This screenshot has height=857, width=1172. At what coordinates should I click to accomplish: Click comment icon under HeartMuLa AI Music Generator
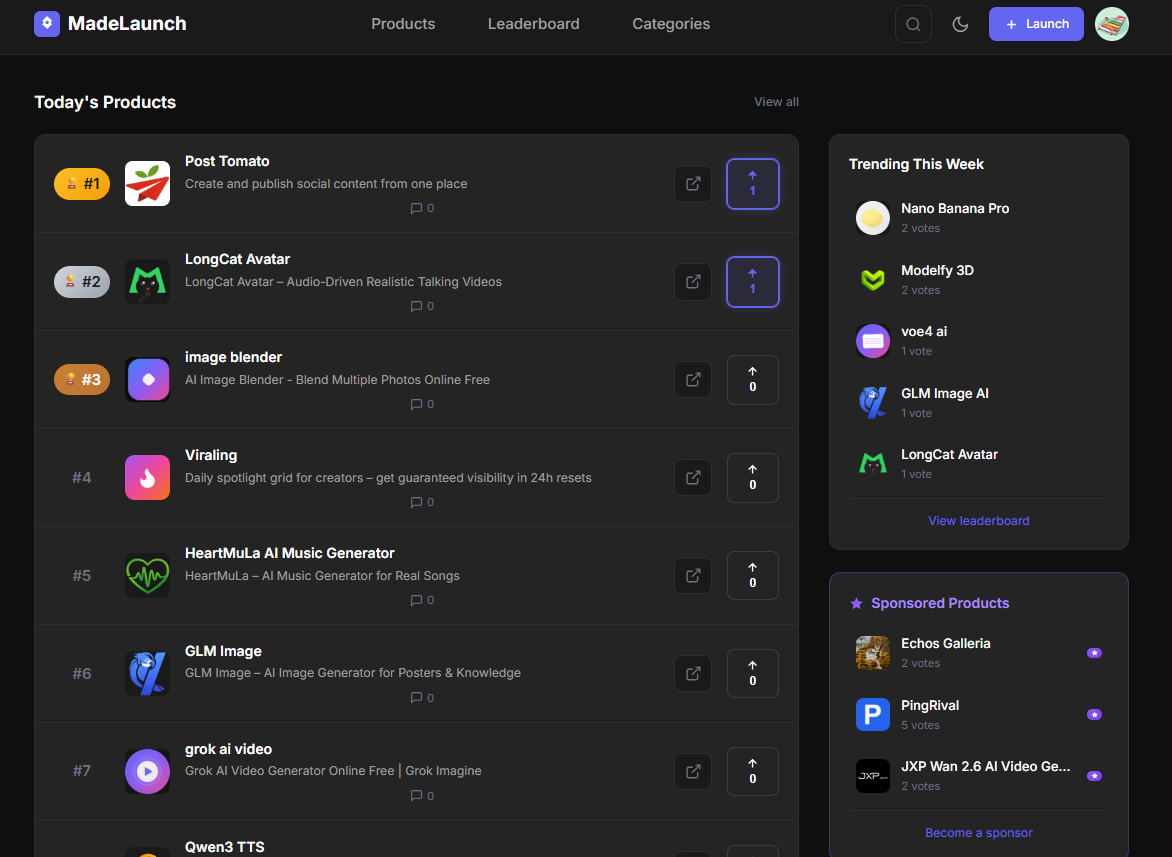pyautogui.click(x=417, y=601)
